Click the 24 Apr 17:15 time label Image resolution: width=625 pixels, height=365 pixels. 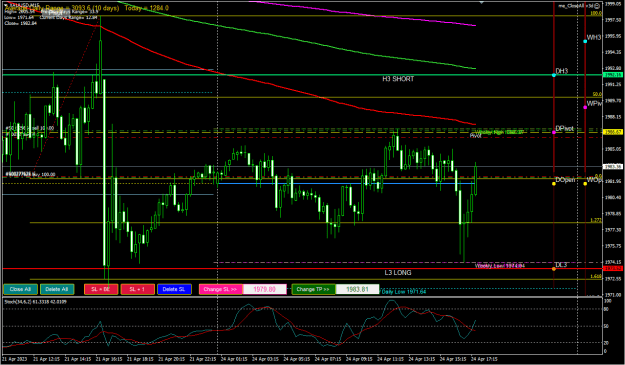[x=484, y=359]
